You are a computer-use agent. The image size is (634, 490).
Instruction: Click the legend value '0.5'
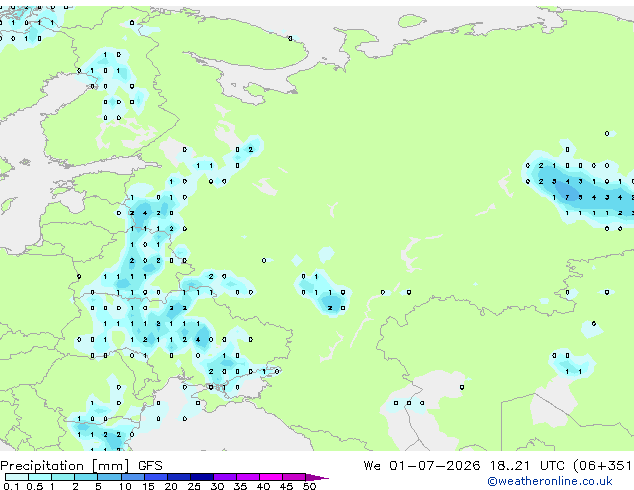pyautogui.click(x=35, y=486)
